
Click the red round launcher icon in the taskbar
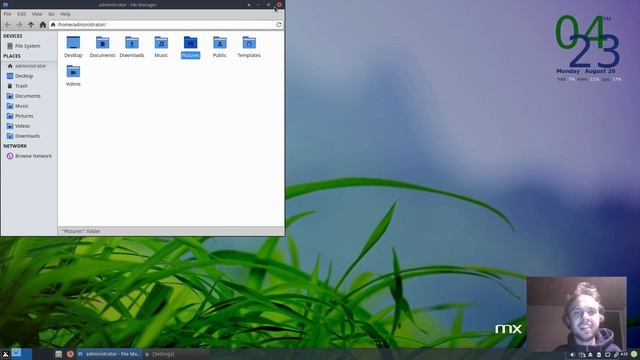click(70, 354)
